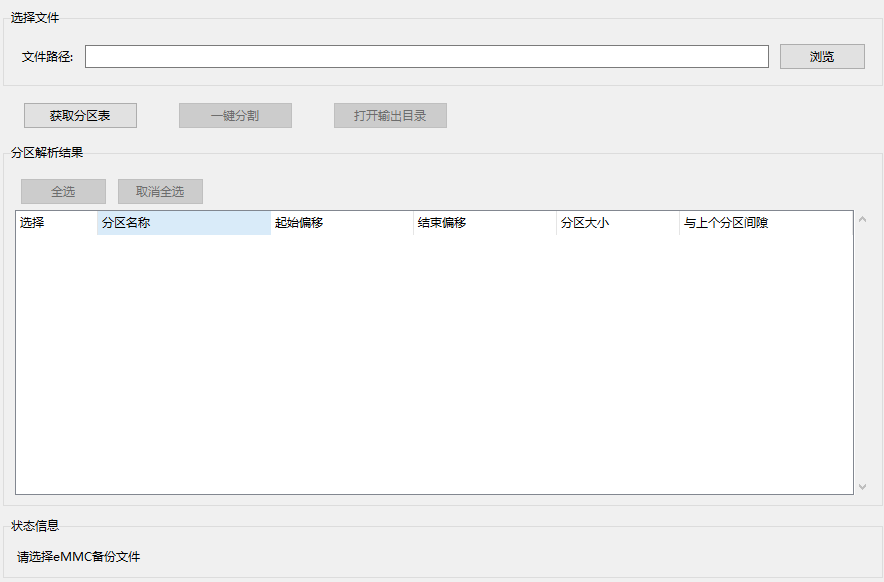This screenshot has height=582, width=884.
Task: Click the 选择文件 group label
Action: 31,16
